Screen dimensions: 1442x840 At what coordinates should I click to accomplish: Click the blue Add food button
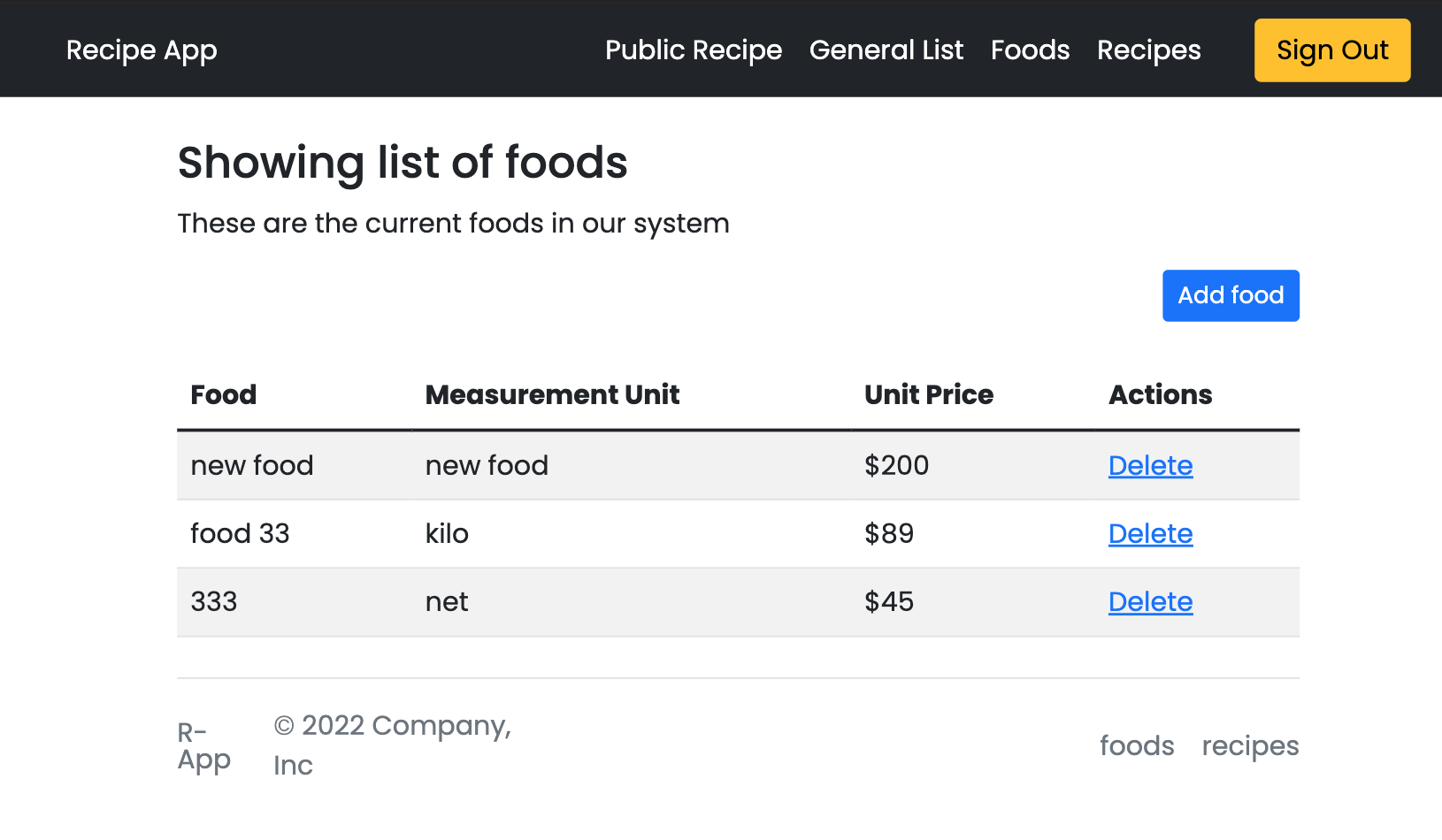click(x=1230, y=295)
